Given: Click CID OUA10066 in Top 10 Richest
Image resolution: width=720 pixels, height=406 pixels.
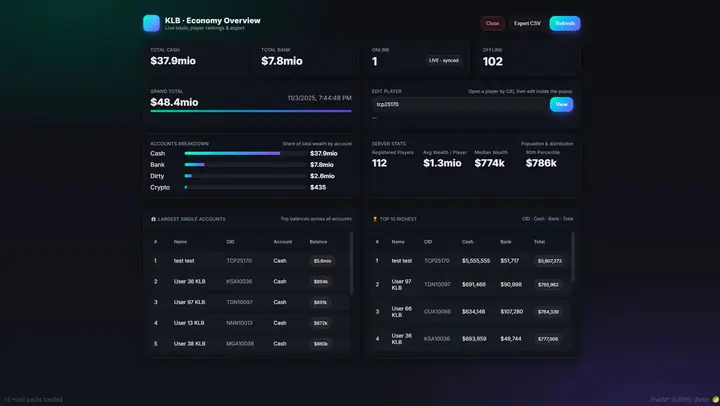Looking at the screenshot, I should point(437,312).
